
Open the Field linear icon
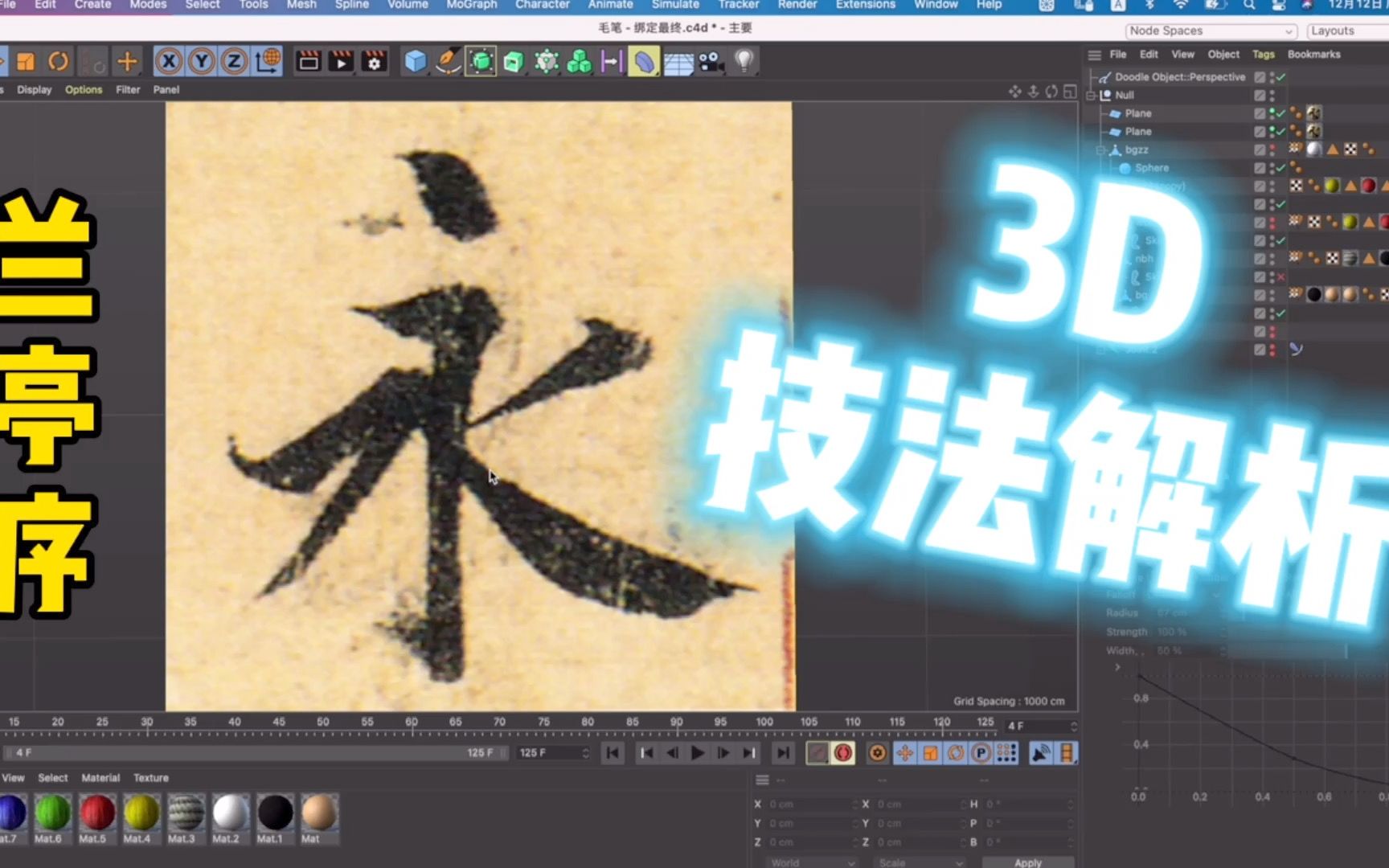612,61
